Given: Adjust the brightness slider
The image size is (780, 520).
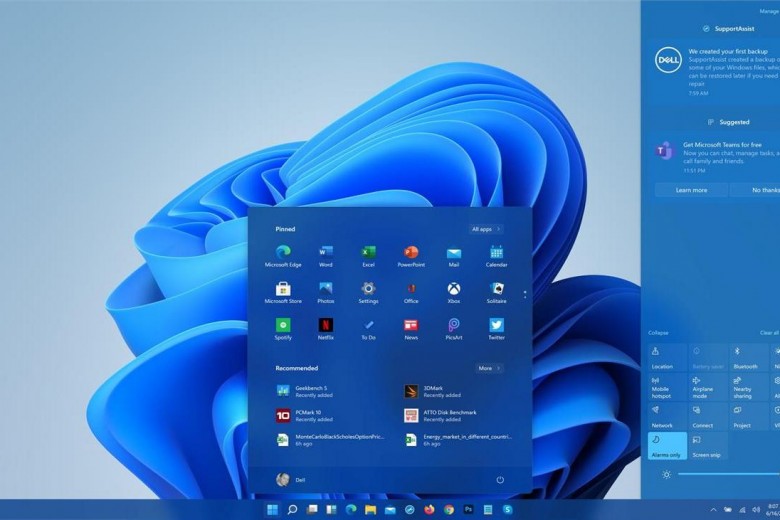Looking at the screenshot, I should [728, 474].
